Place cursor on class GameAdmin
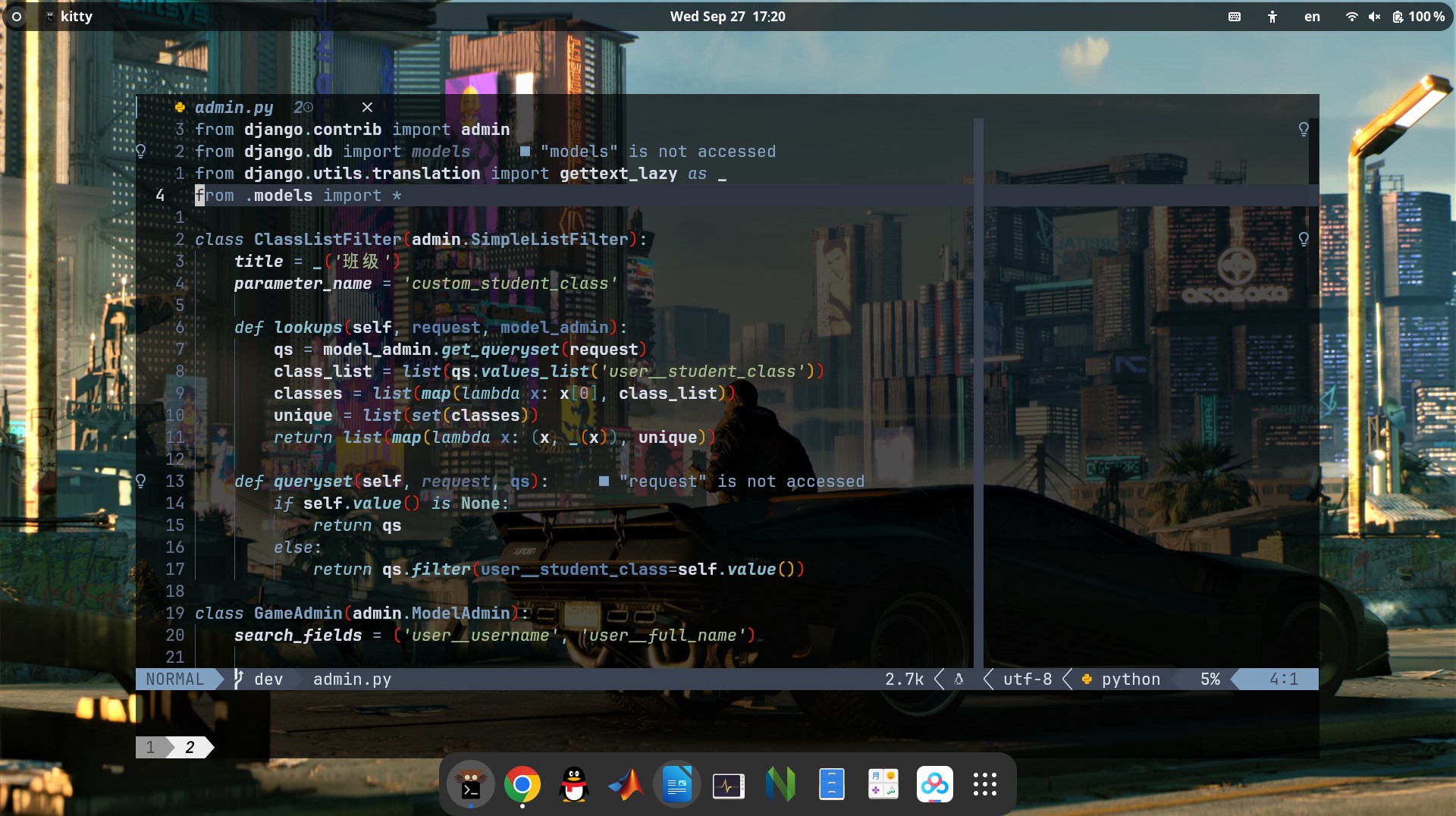 click(x=362, y=613)
